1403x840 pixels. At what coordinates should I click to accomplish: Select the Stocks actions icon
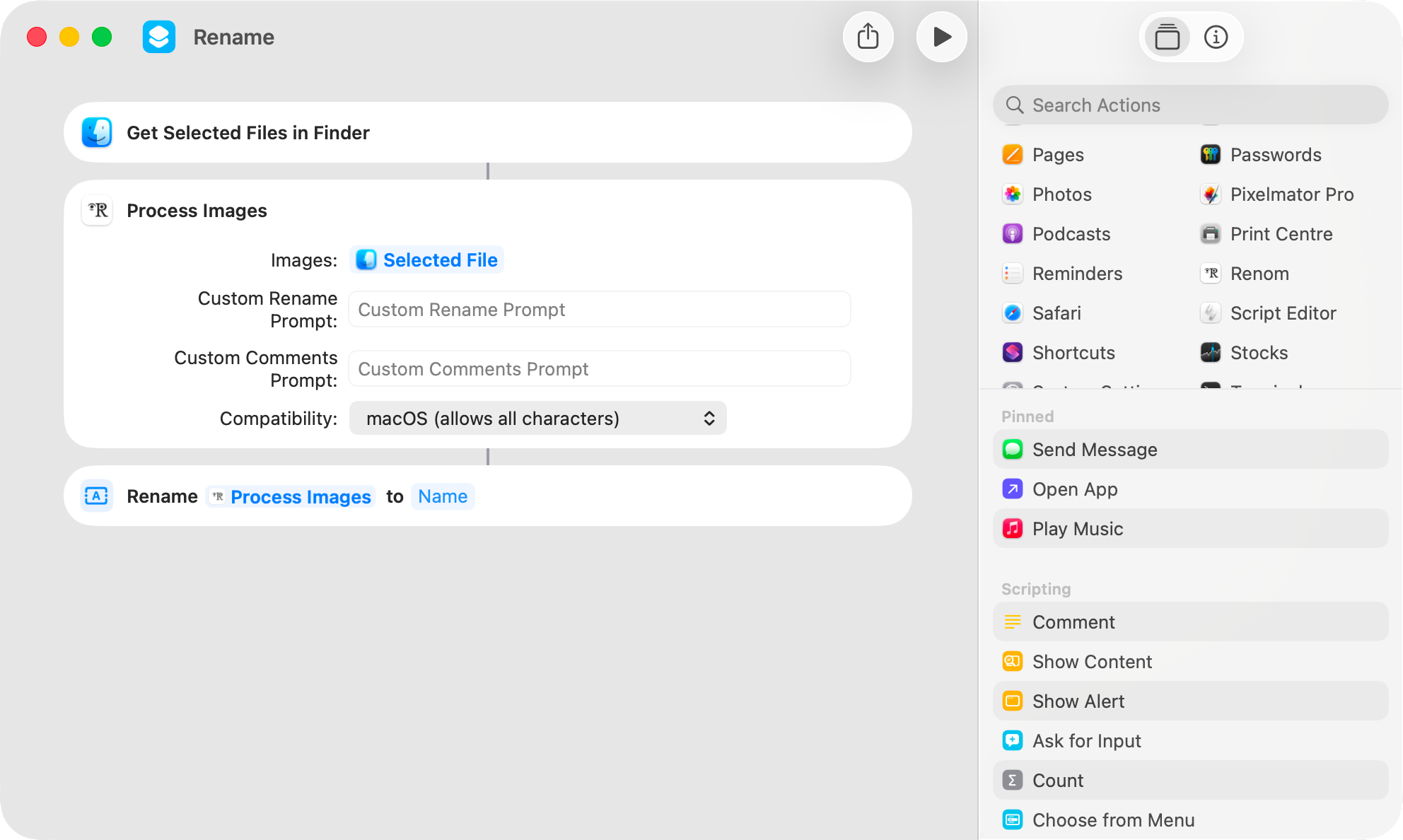pyautogui.click(x=1211, y=352)
